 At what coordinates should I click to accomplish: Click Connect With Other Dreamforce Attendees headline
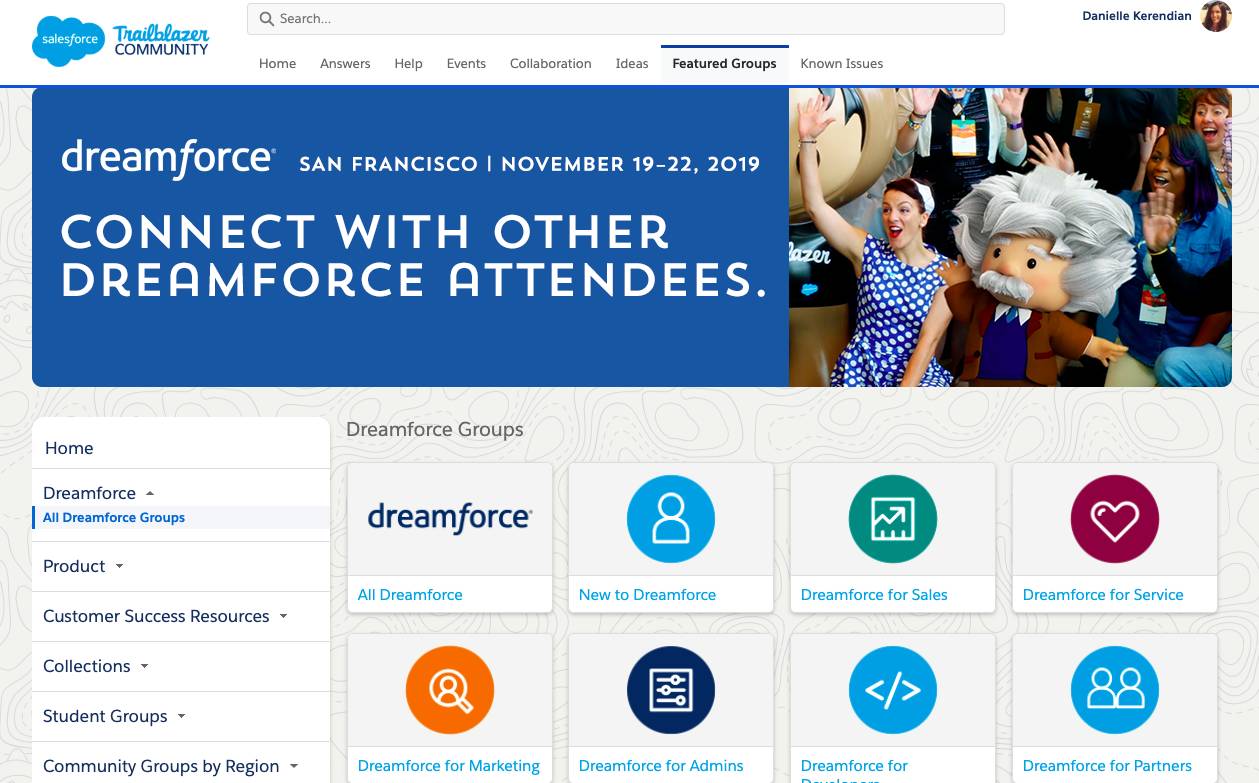[413, 257]
